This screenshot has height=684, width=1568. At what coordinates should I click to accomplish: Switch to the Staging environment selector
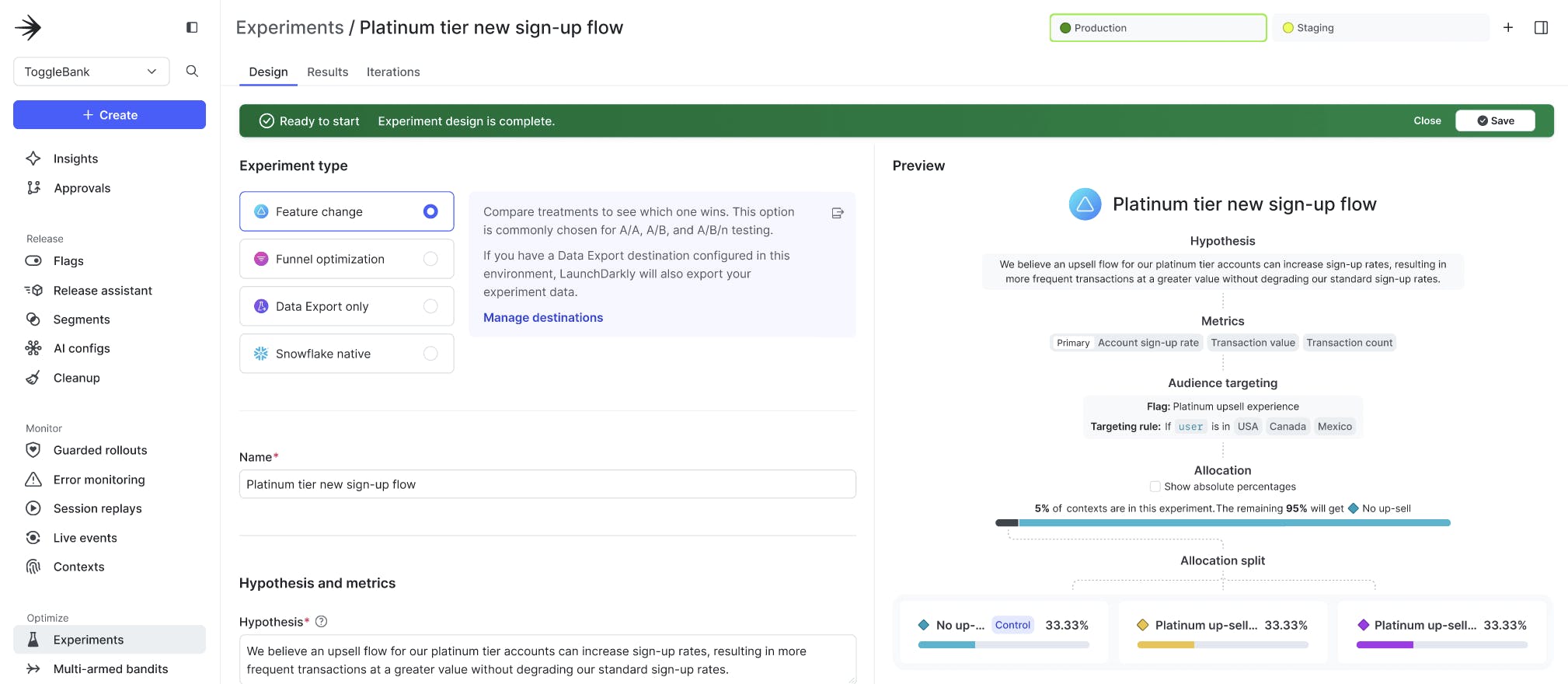(x=1380, y=28)
